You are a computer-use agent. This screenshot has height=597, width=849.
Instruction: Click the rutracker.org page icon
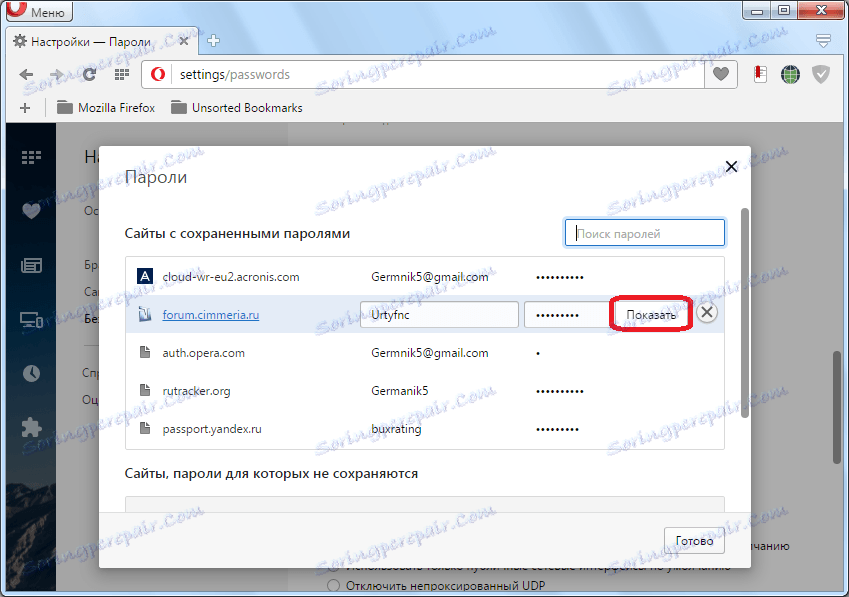(x=145, y=390)
